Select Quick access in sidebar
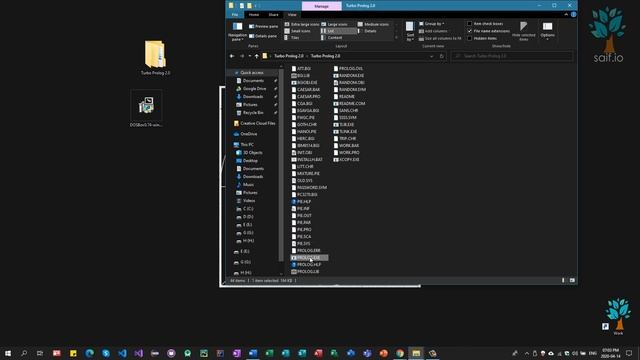The height and width of the screenshot is (360, 640). click(251, 73)
